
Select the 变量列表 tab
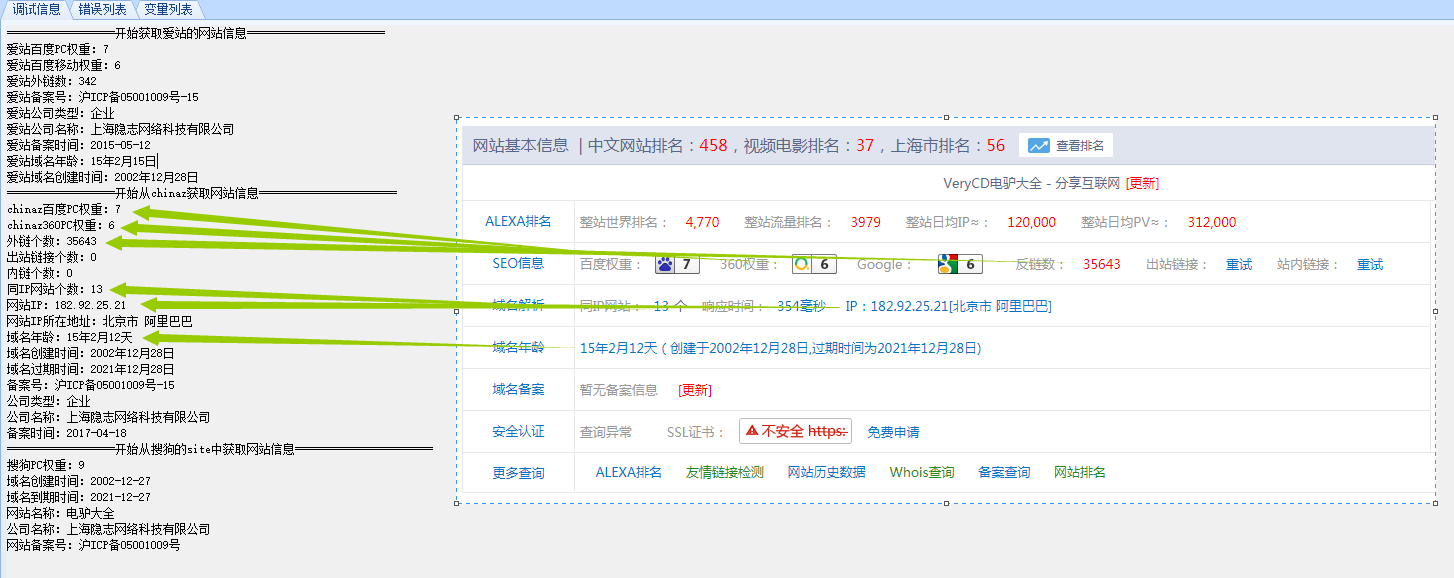pos(168,9)
